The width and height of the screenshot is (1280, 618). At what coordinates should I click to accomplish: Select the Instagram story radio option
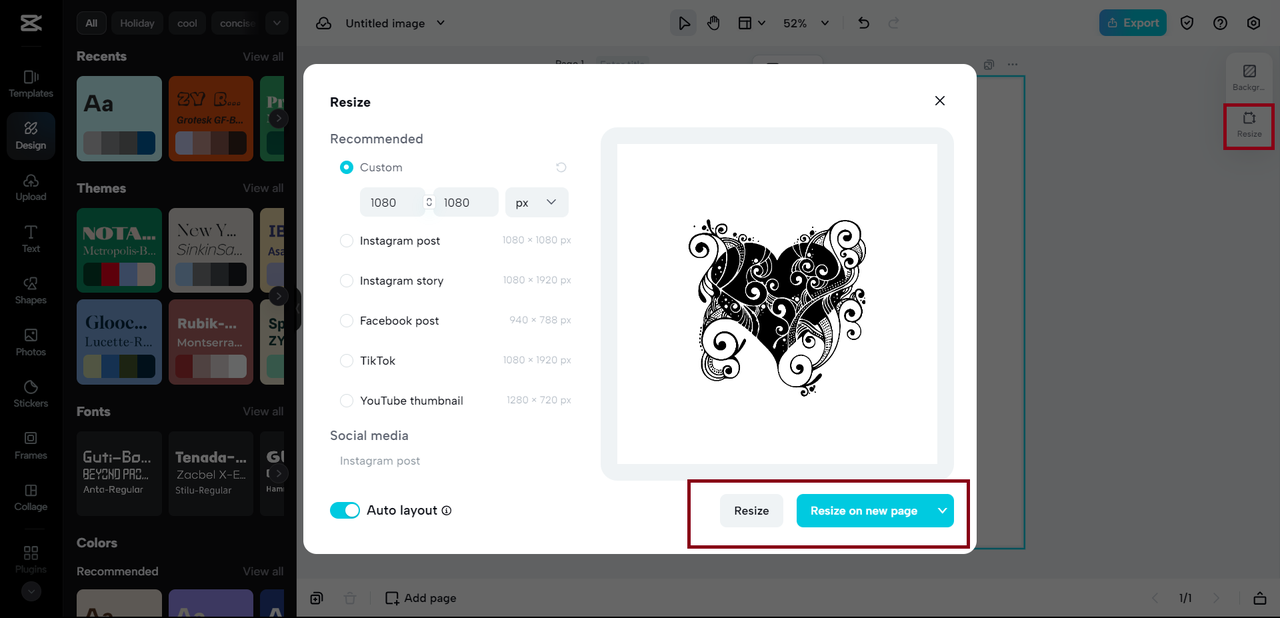tap(347, 281)
